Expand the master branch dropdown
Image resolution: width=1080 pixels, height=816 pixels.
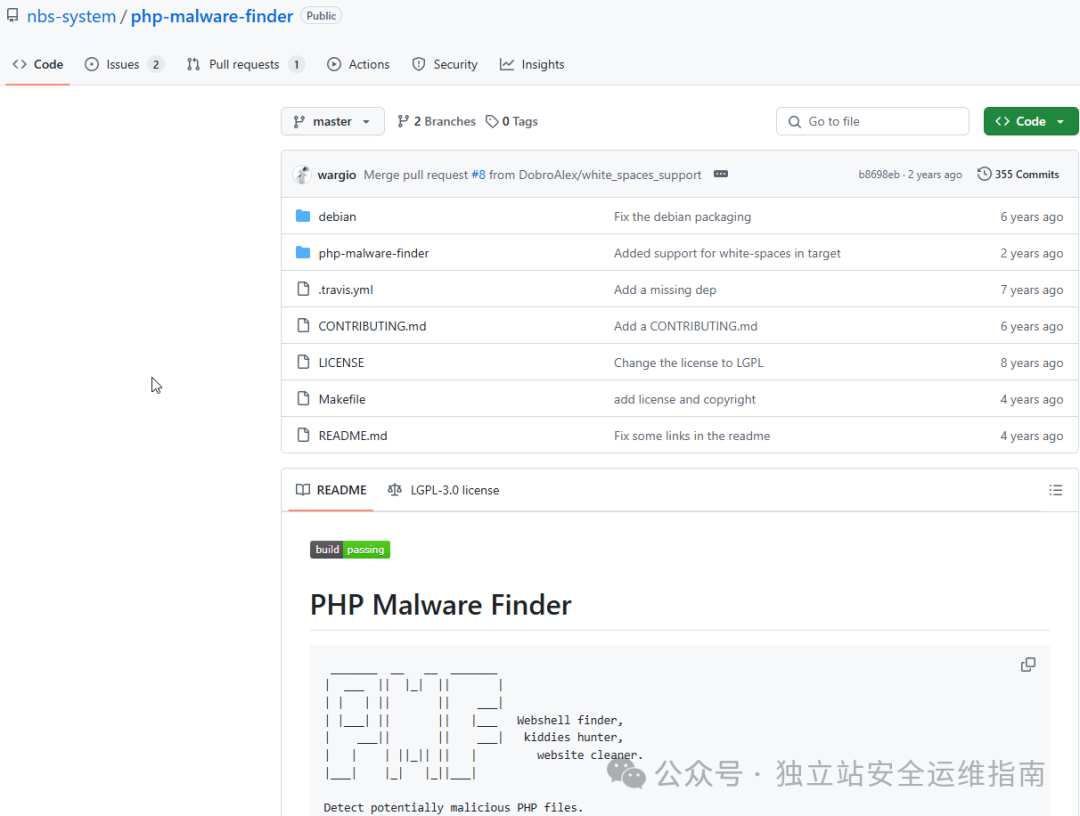click(333, 121)
